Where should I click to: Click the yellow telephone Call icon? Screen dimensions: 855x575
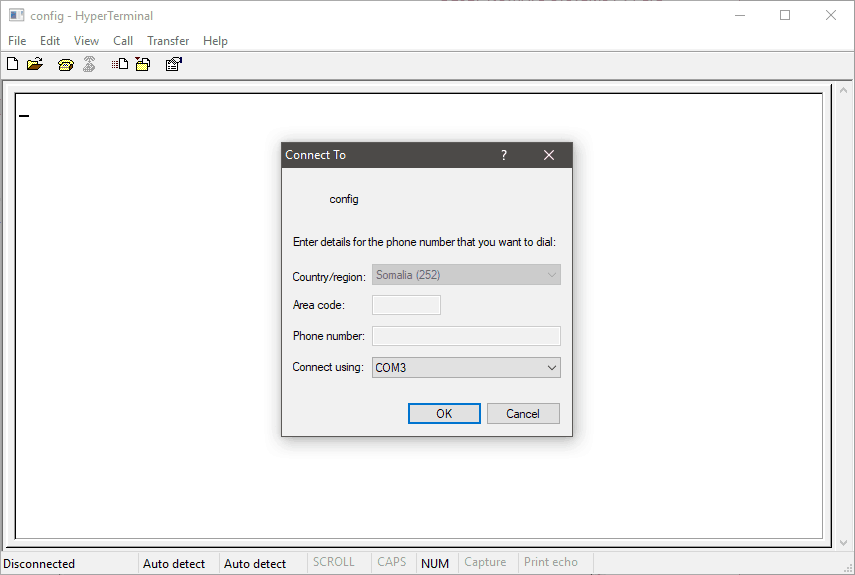(x=66, y=65)
